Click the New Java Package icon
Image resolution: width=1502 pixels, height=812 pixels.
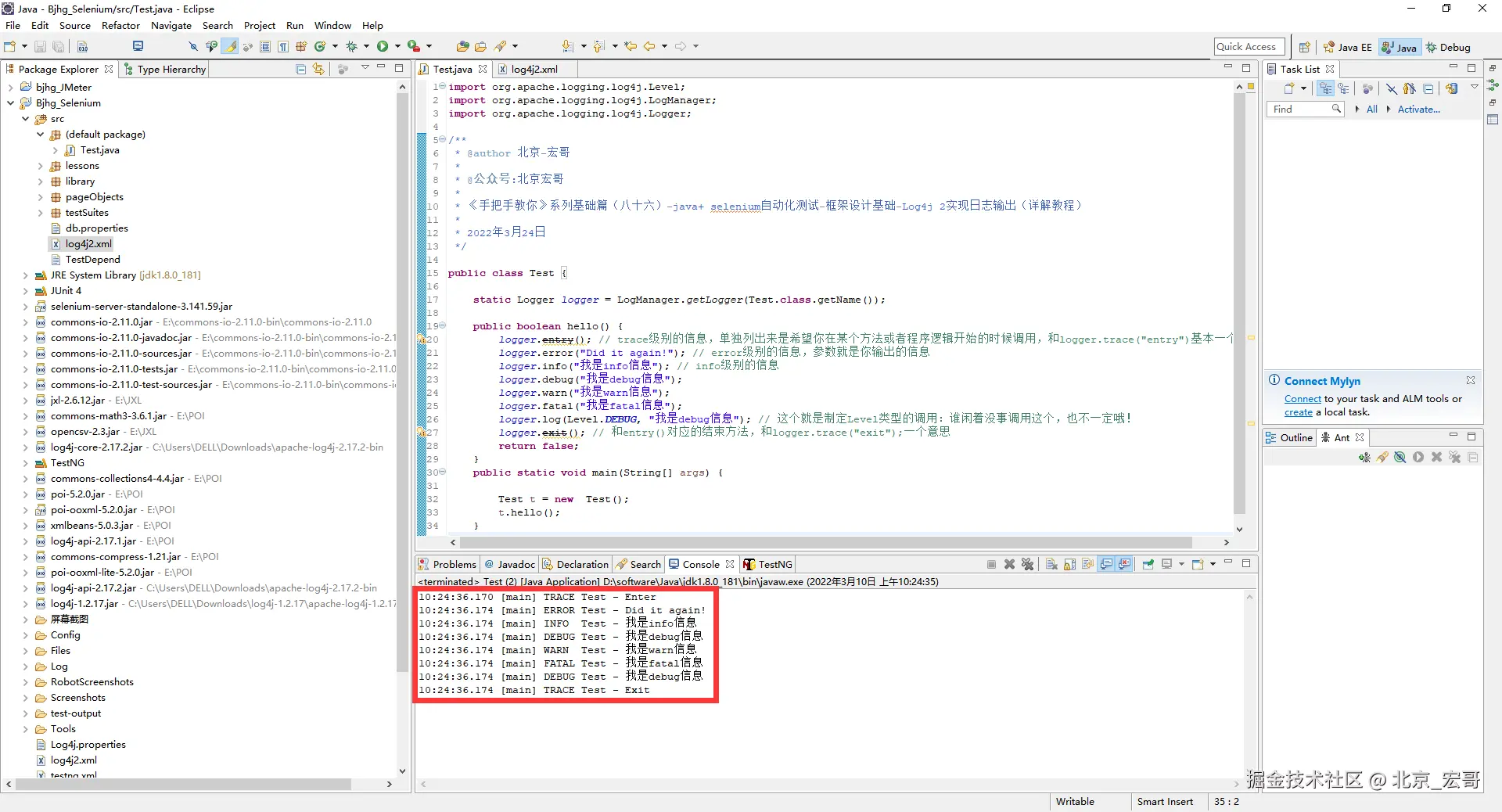[301, 46]
